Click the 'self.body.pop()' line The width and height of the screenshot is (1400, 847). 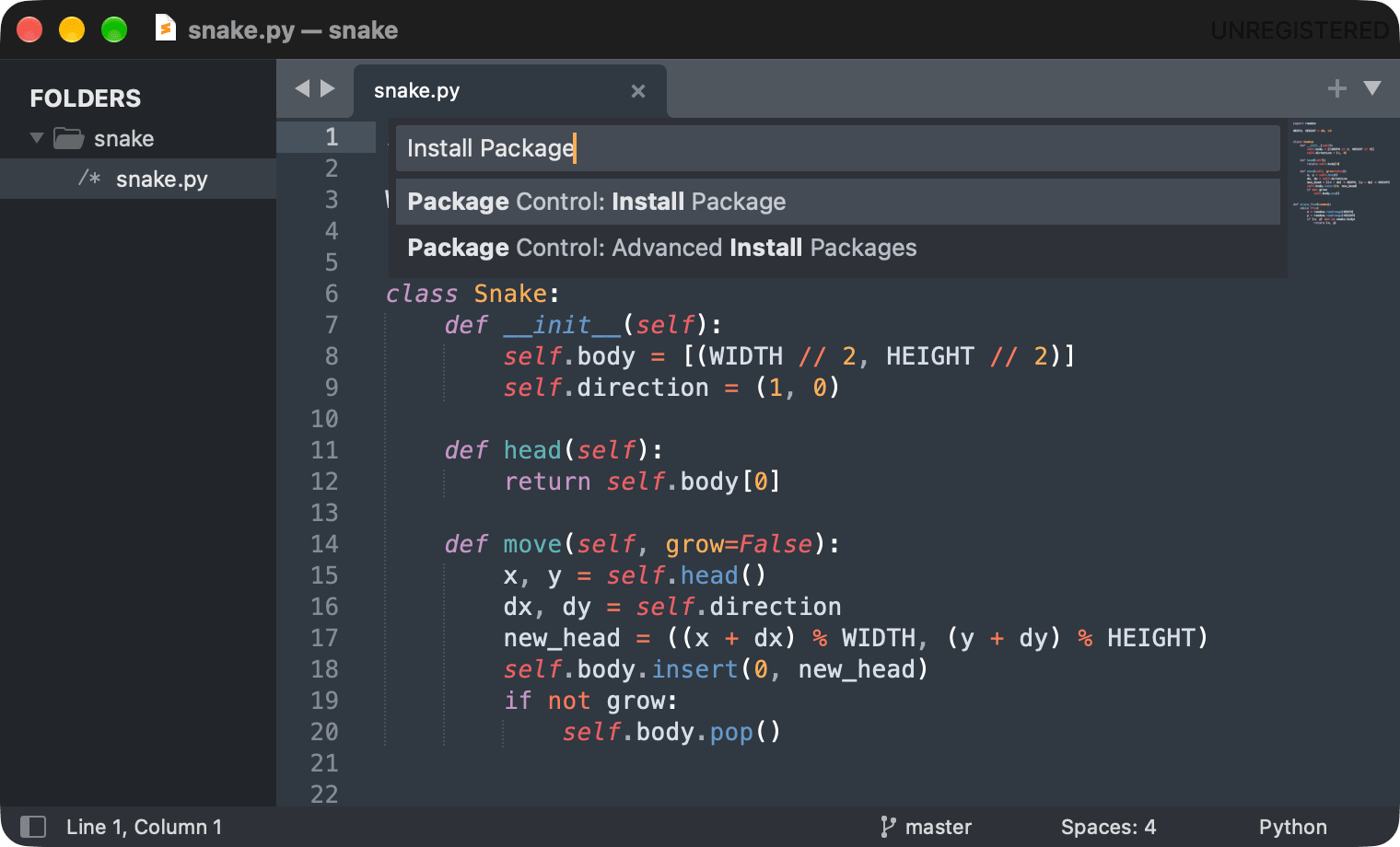pos(671,732)
